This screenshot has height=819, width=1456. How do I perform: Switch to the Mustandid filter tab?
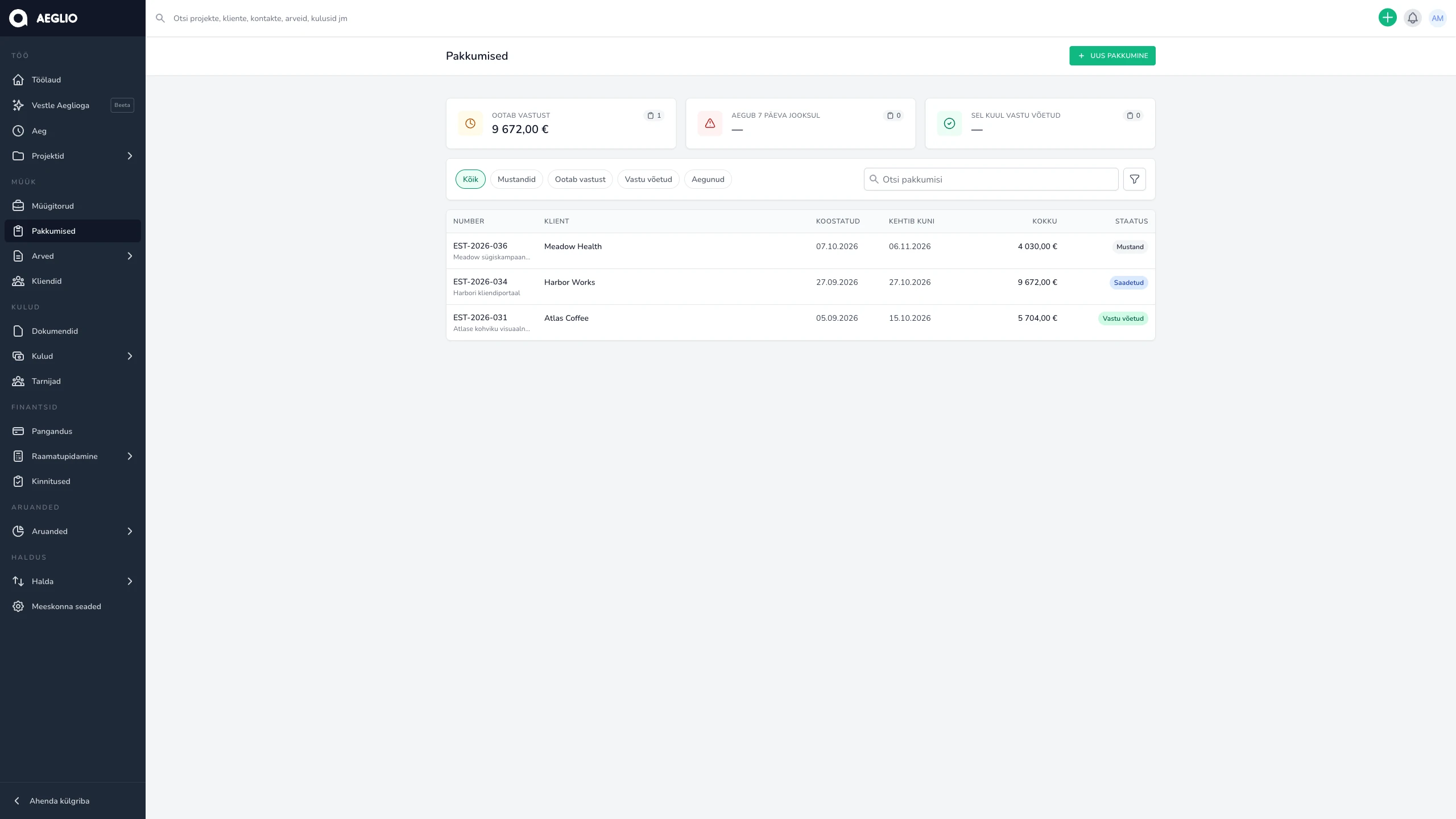click(x=516, y=179)
